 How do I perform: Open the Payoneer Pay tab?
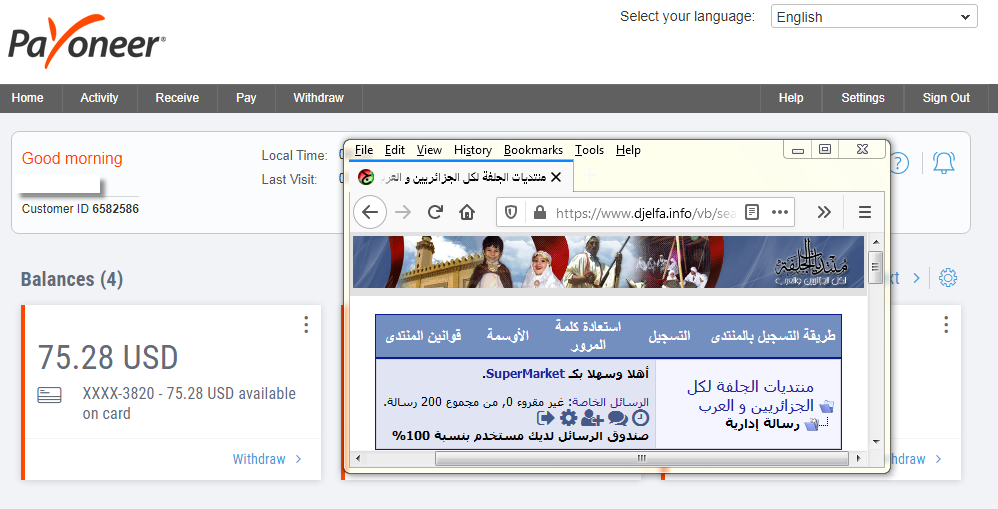tap(246, 98)
